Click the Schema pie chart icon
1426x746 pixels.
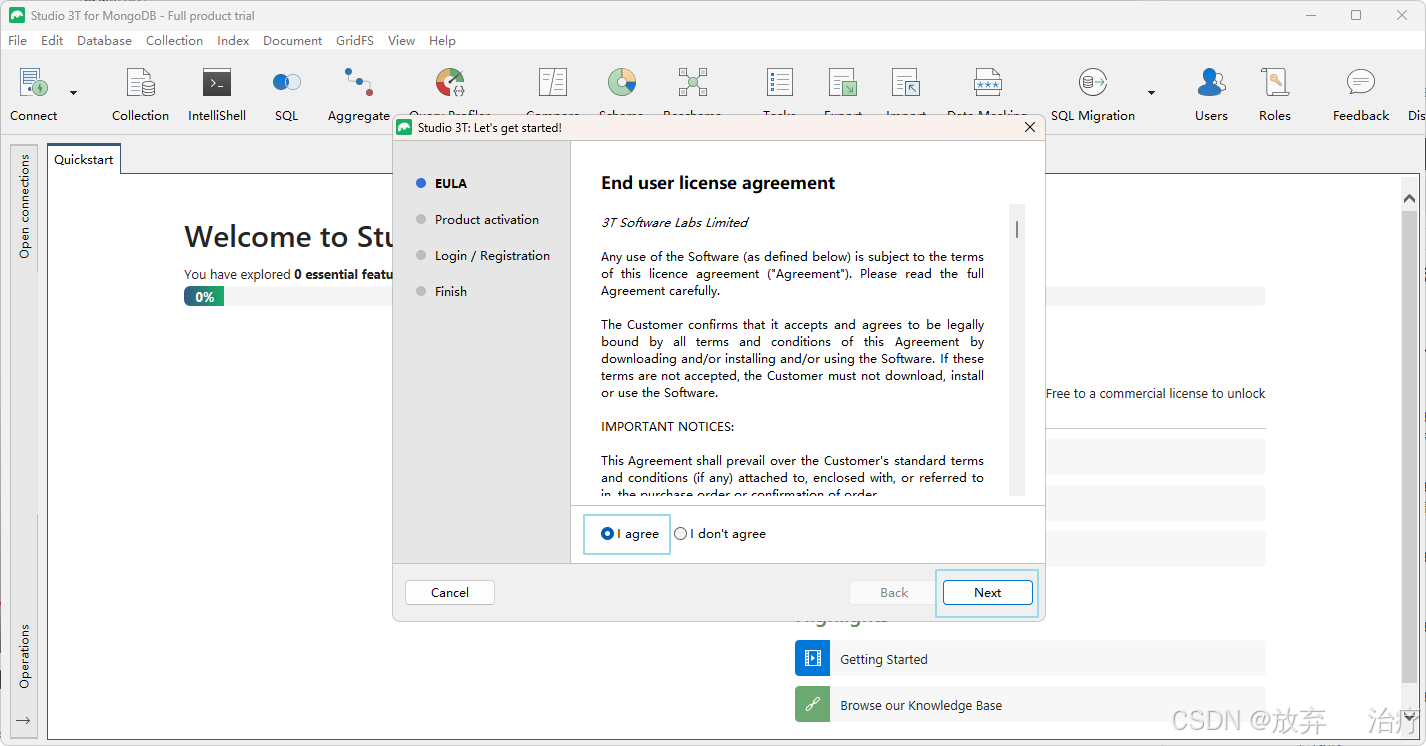click(622, 83)
